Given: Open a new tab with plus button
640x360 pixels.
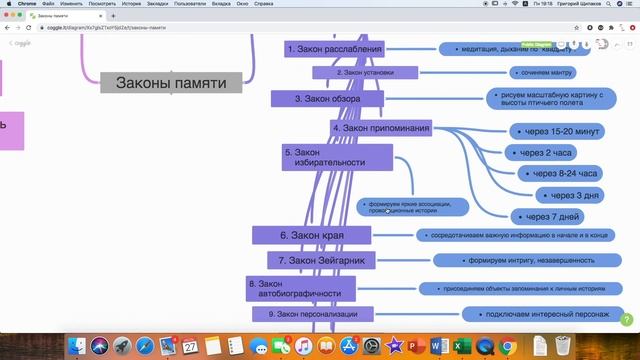Looking at the screenshot, I should pyautogui.click(x=113, y=16).
